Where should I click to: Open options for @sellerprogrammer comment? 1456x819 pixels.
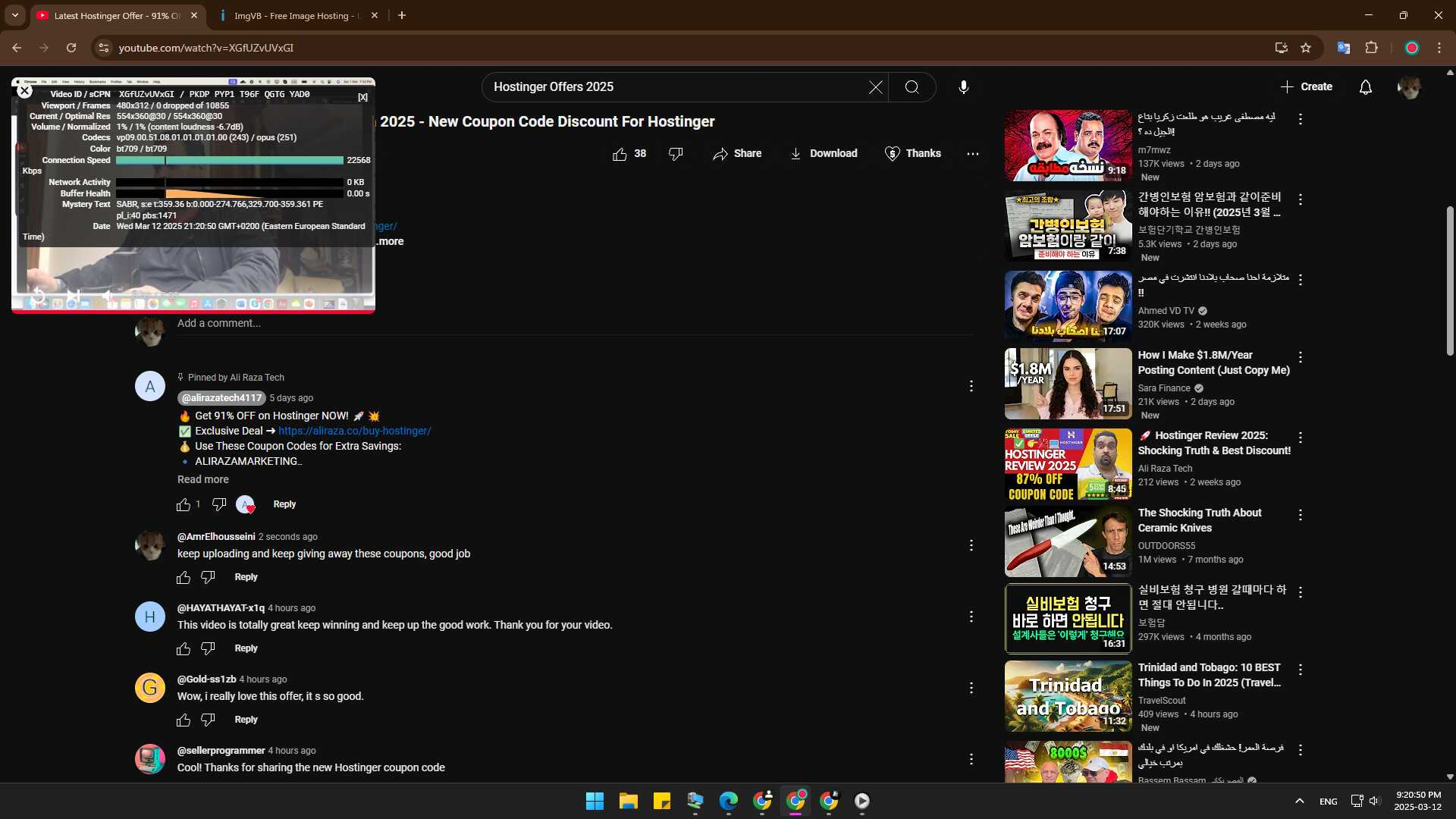click(x=971, y=759)
